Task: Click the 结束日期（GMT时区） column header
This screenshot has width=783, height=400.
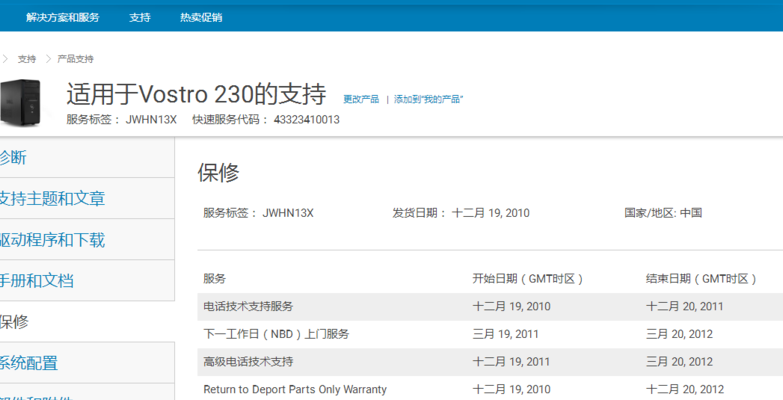Action: tap(701, 279)
